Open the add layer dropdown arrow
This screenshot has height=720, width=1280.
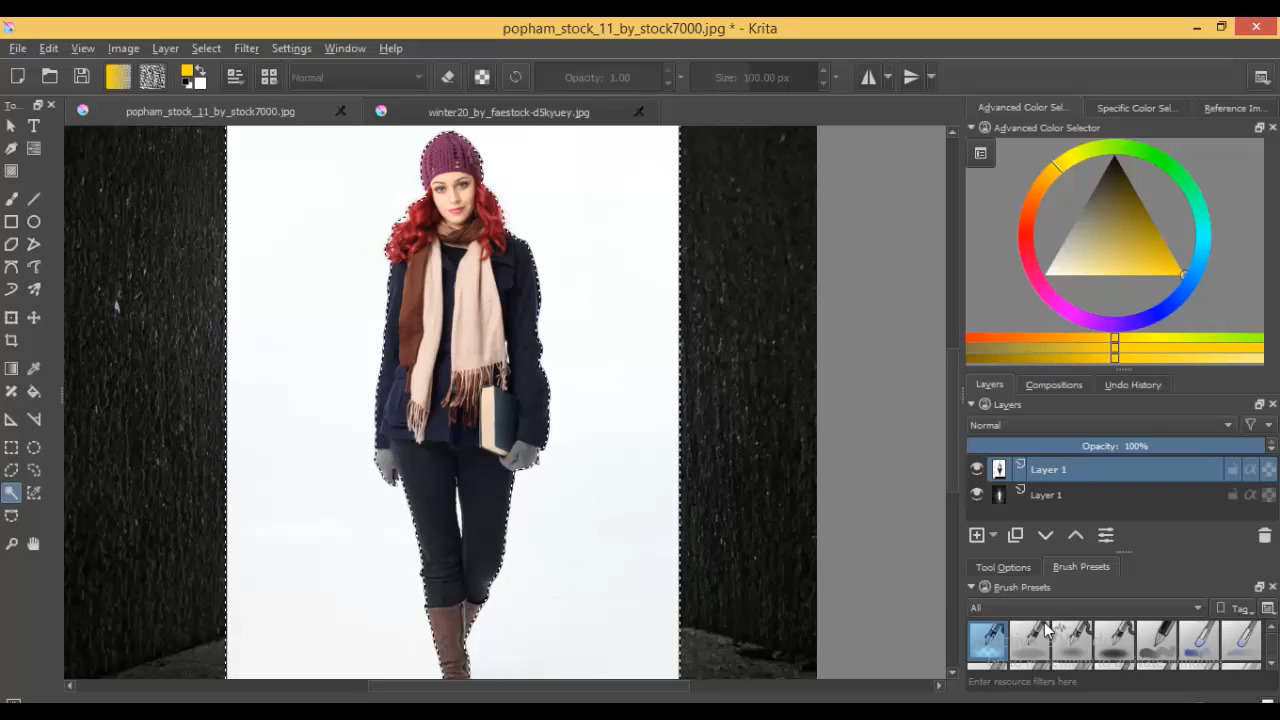(993, 536)
